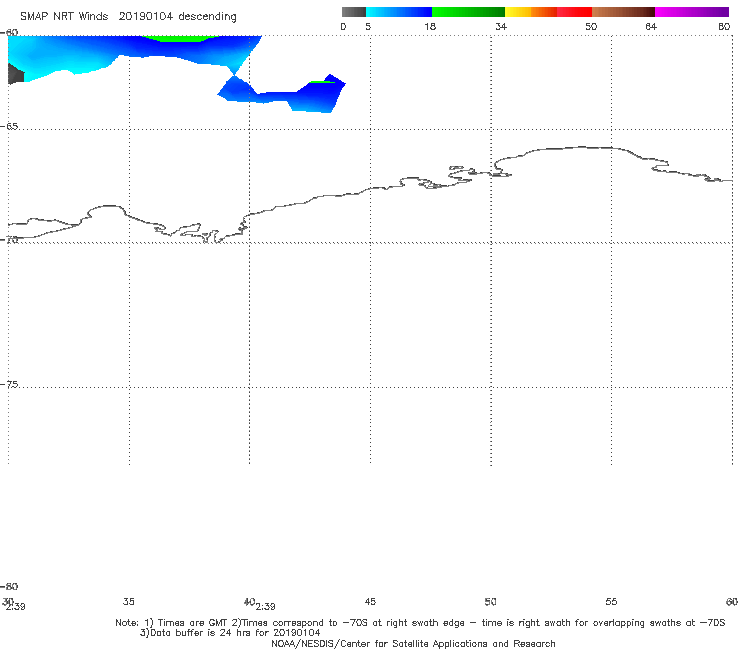Click the dark gray low-wind patch at left edge
The image size is (740, 650).
click(15, 74)
